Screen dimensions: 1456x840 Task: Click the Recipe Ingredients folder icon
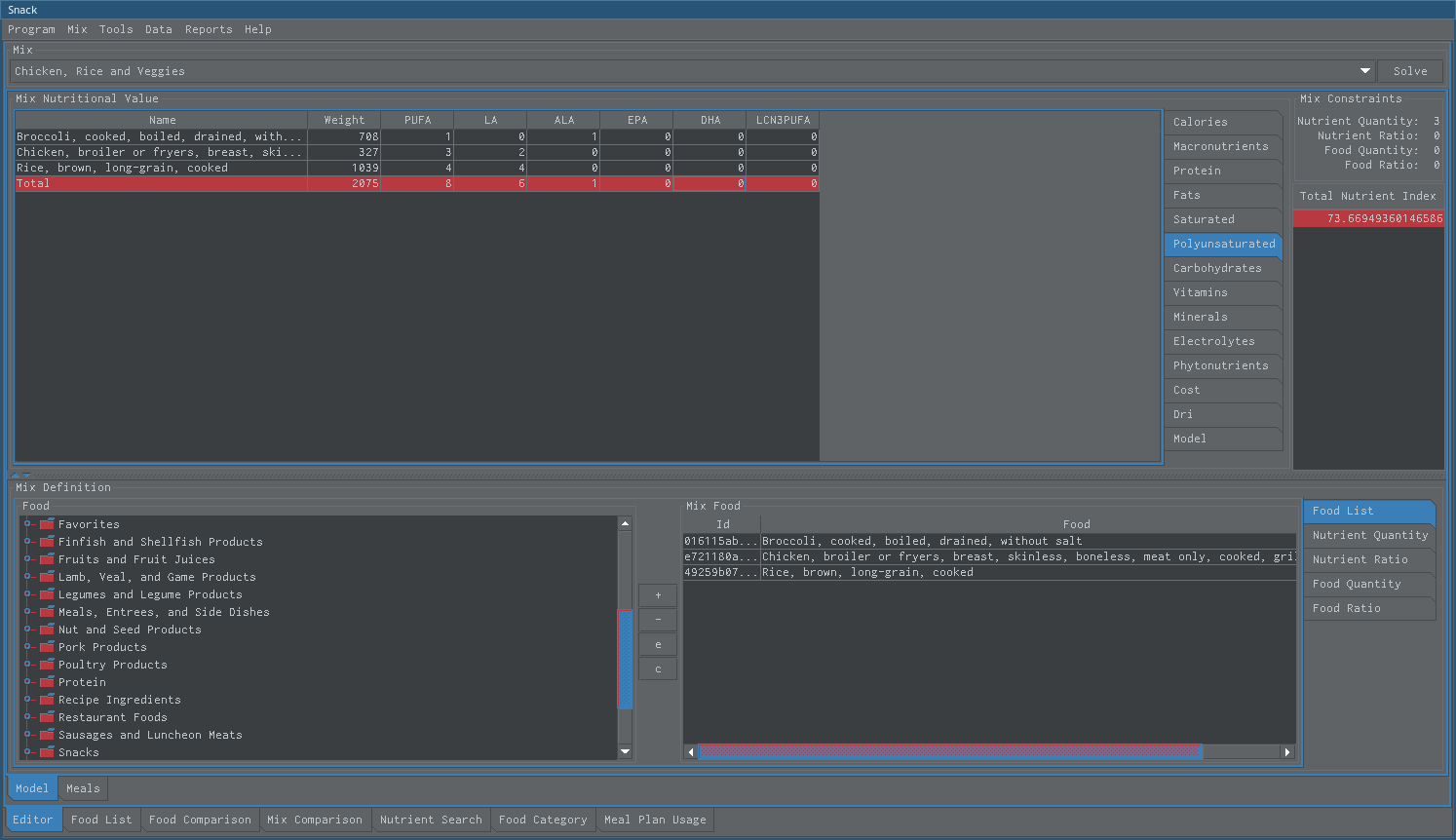(x=47, y=700)
